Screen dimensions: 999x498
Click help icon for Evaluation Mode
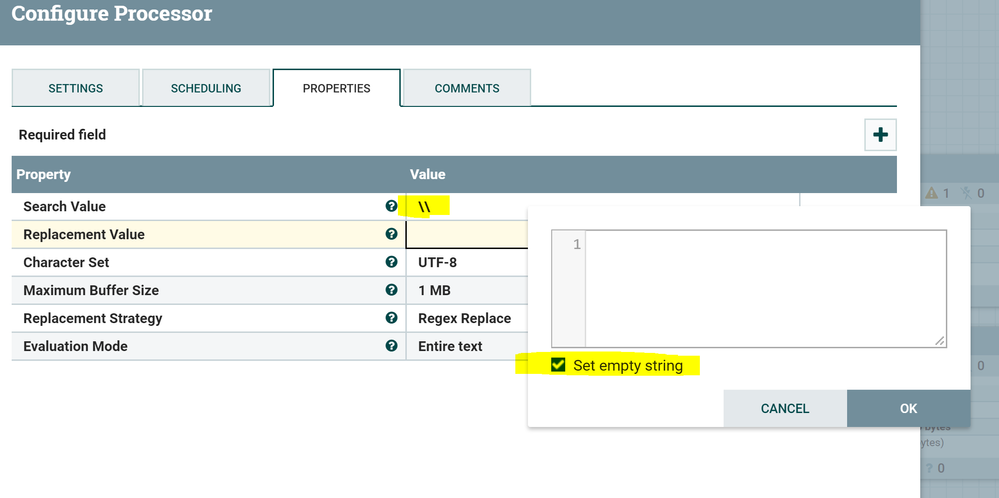(x=391, y=346)
